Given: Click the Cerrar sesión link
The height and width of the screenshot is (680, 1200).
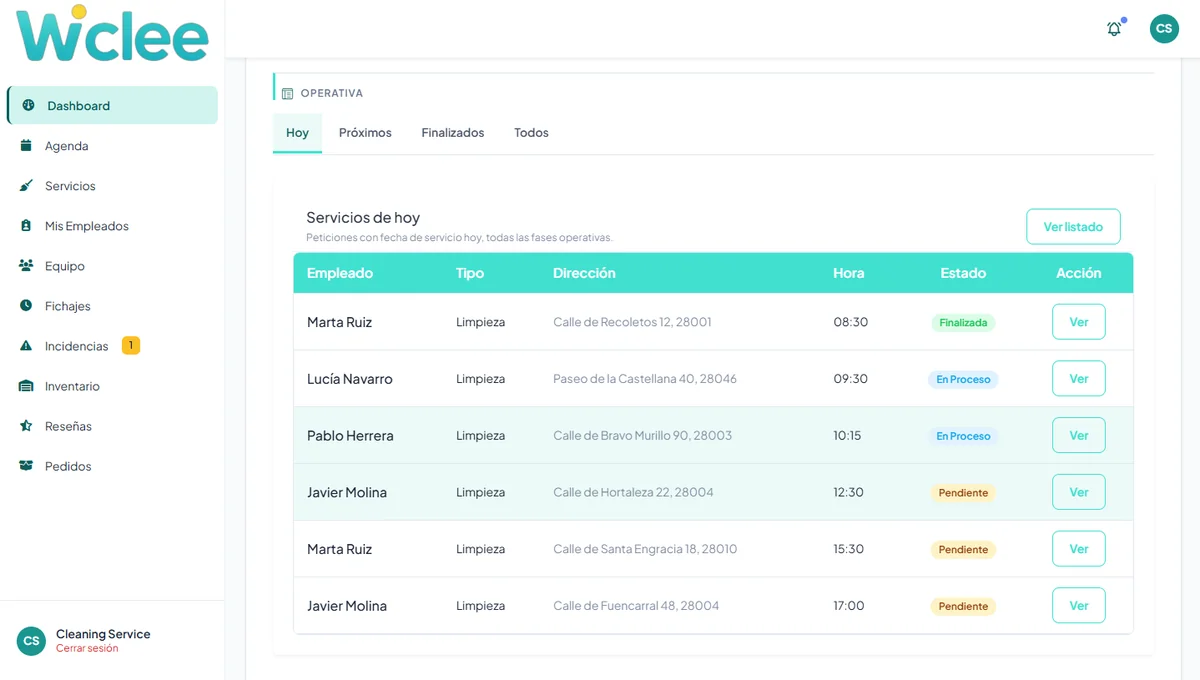Looking at the screenshot, I should [x=87, y=648].
